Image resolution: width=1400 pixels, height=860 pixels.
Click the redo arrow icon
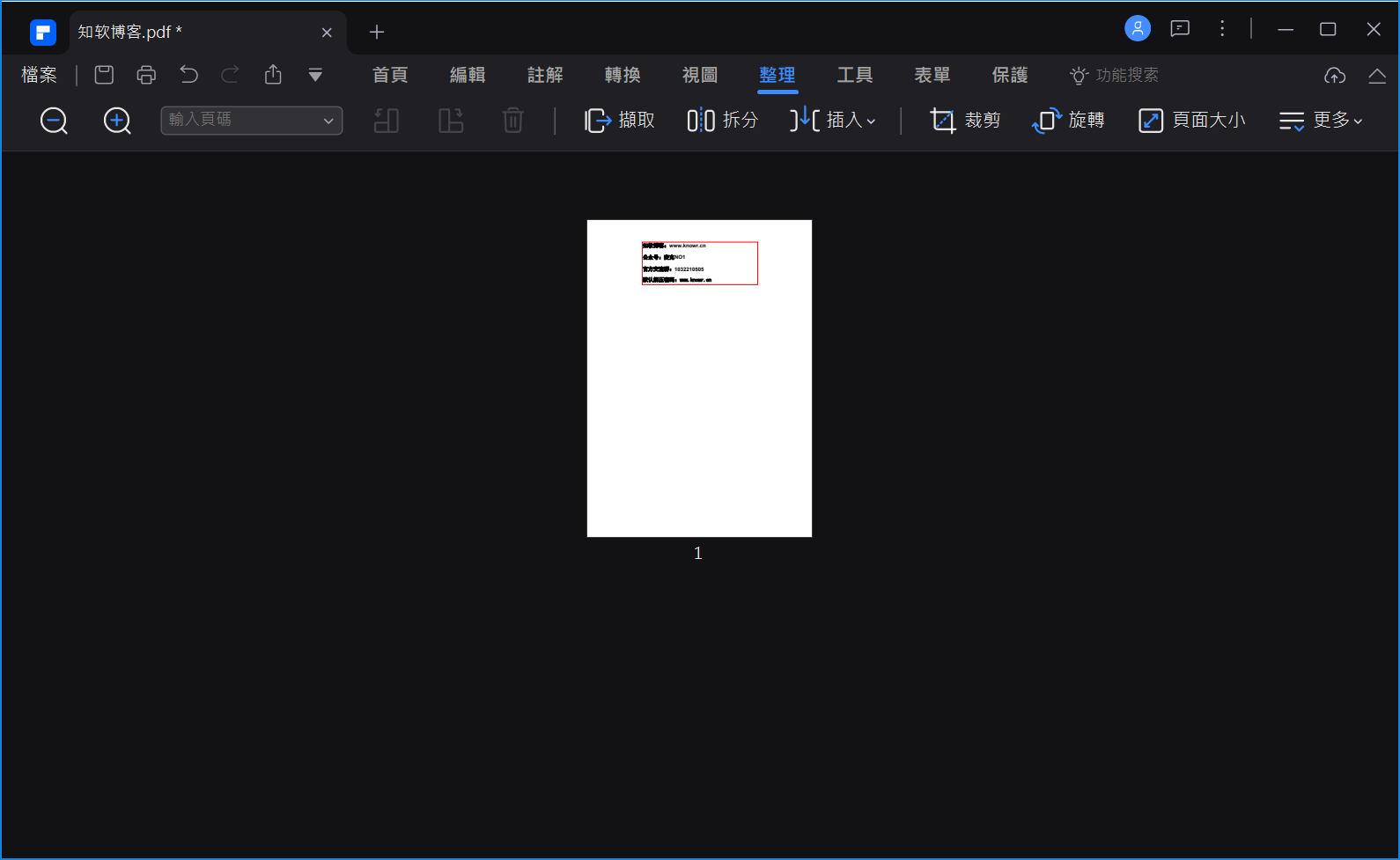[231, 75]
